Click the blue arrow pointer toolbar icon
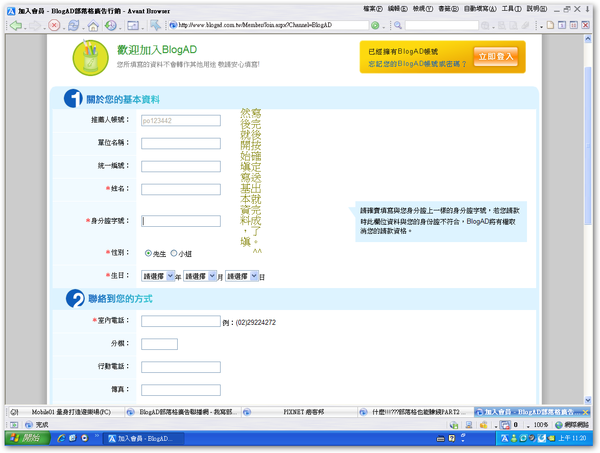 coord(155,25)
